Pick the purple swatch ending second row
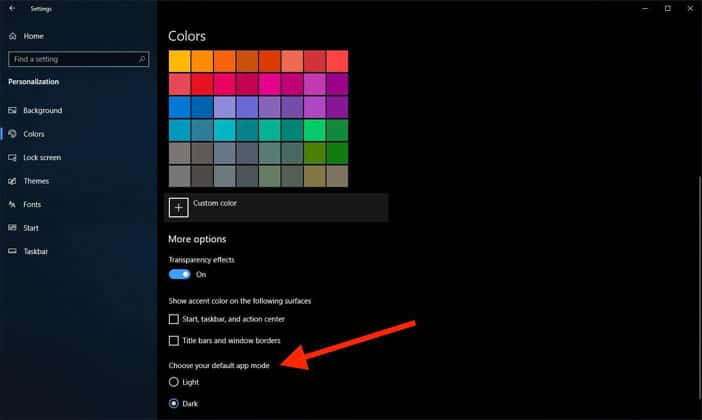The height and width of the screenshot is (420, 702). coord(337,84)
